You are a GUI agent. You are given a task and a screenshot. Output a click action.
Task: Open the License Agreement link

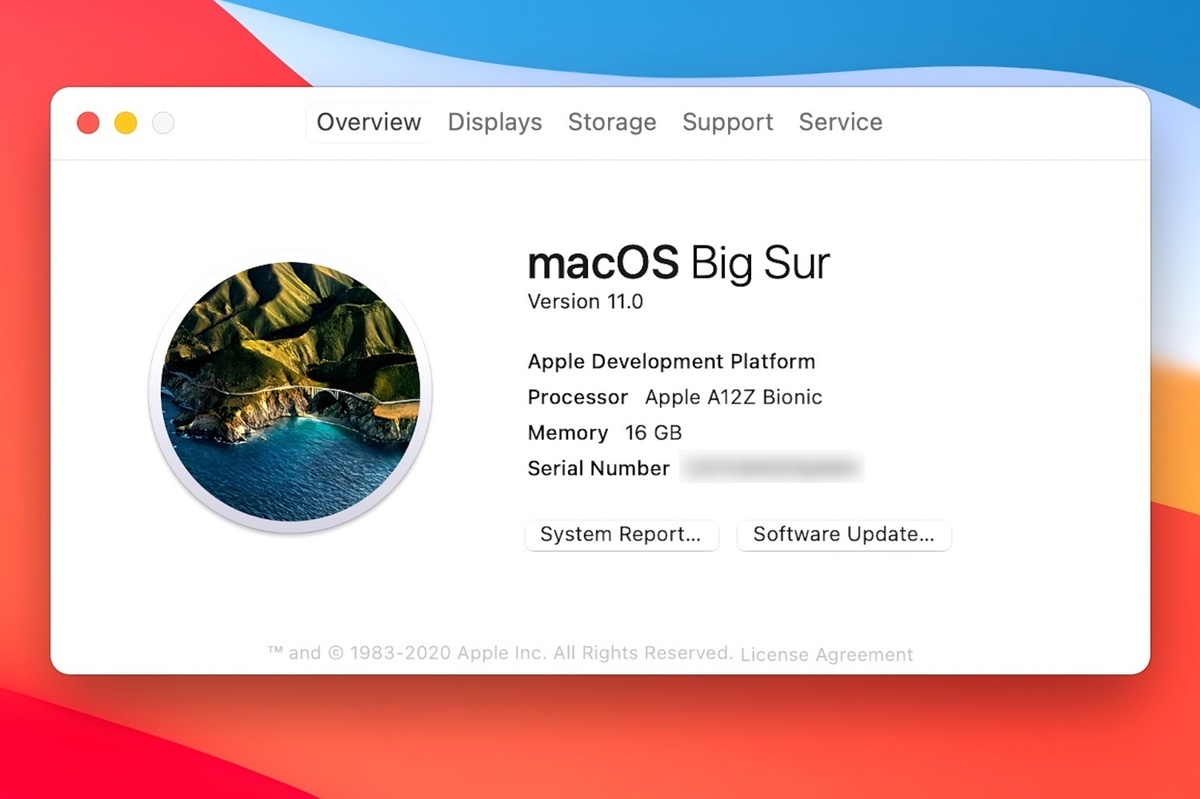(x=826, y=655)
